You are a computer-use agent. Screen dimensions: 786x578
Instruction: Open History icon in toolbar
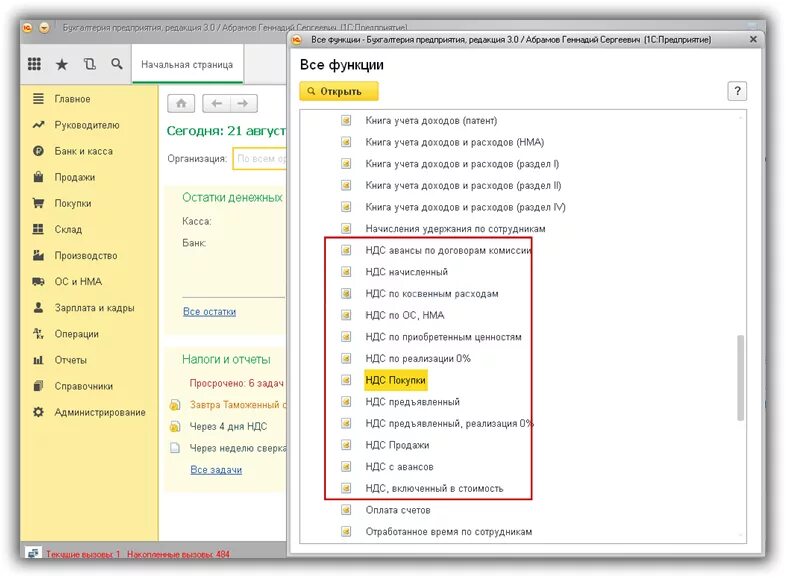90,64
